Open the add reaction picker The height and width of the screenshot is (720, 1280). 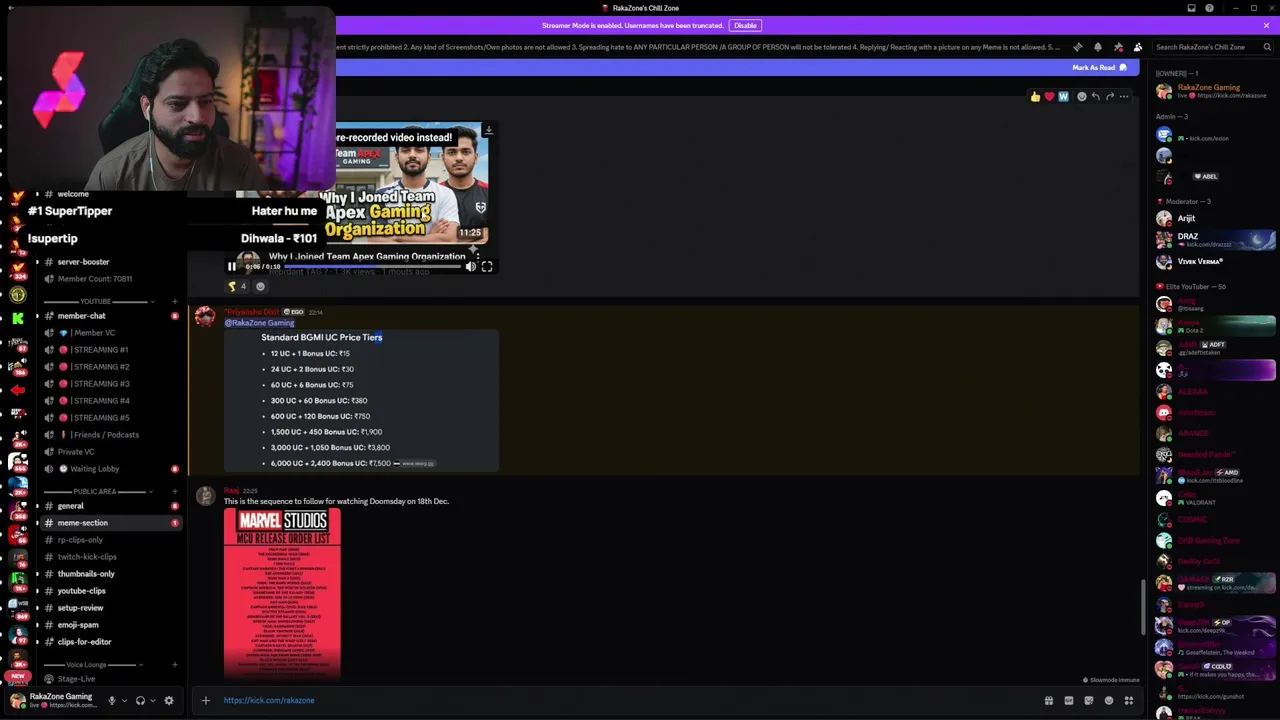pyautogui.click(x=1082, y=97)
